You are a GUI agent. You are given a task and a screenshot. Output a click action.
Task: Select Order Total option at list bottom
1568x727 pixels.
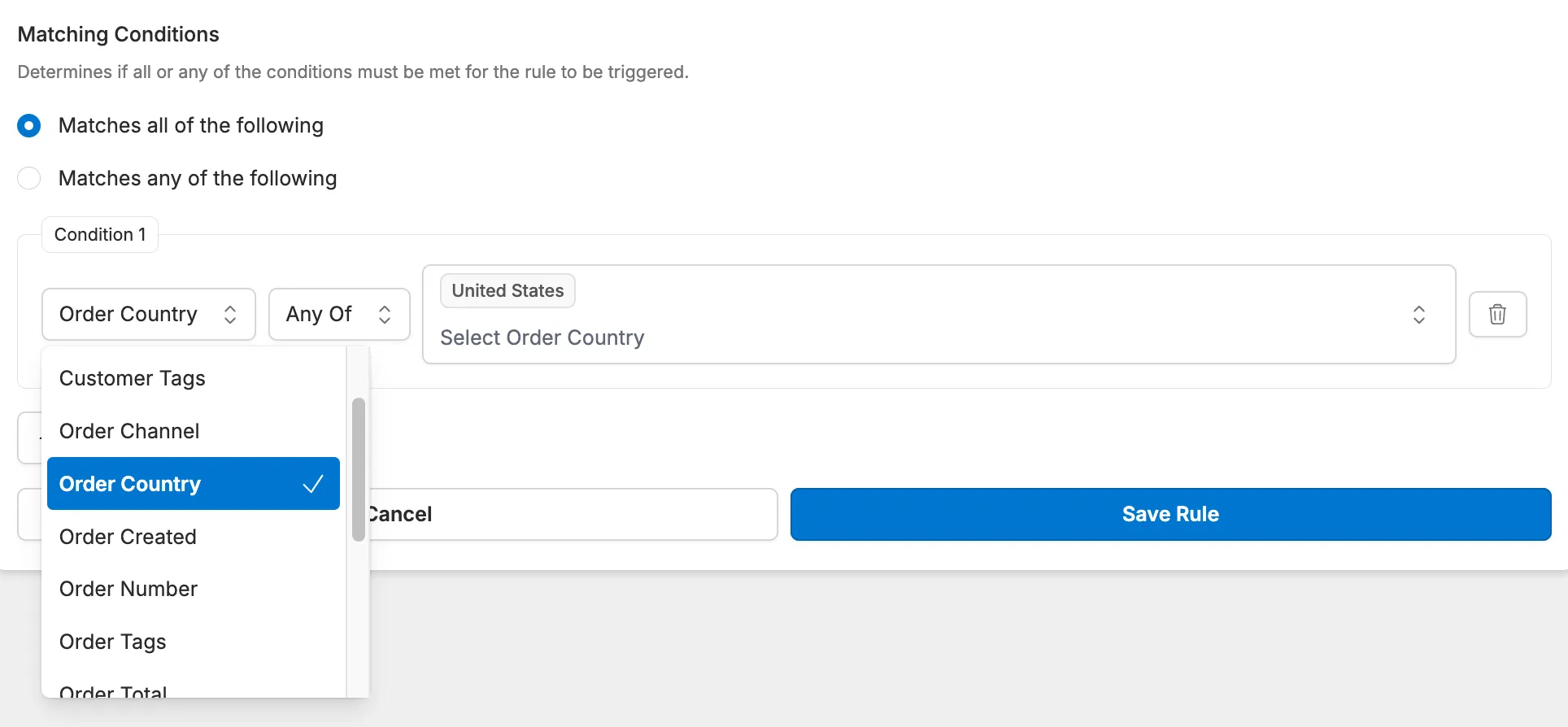(113, 690)
